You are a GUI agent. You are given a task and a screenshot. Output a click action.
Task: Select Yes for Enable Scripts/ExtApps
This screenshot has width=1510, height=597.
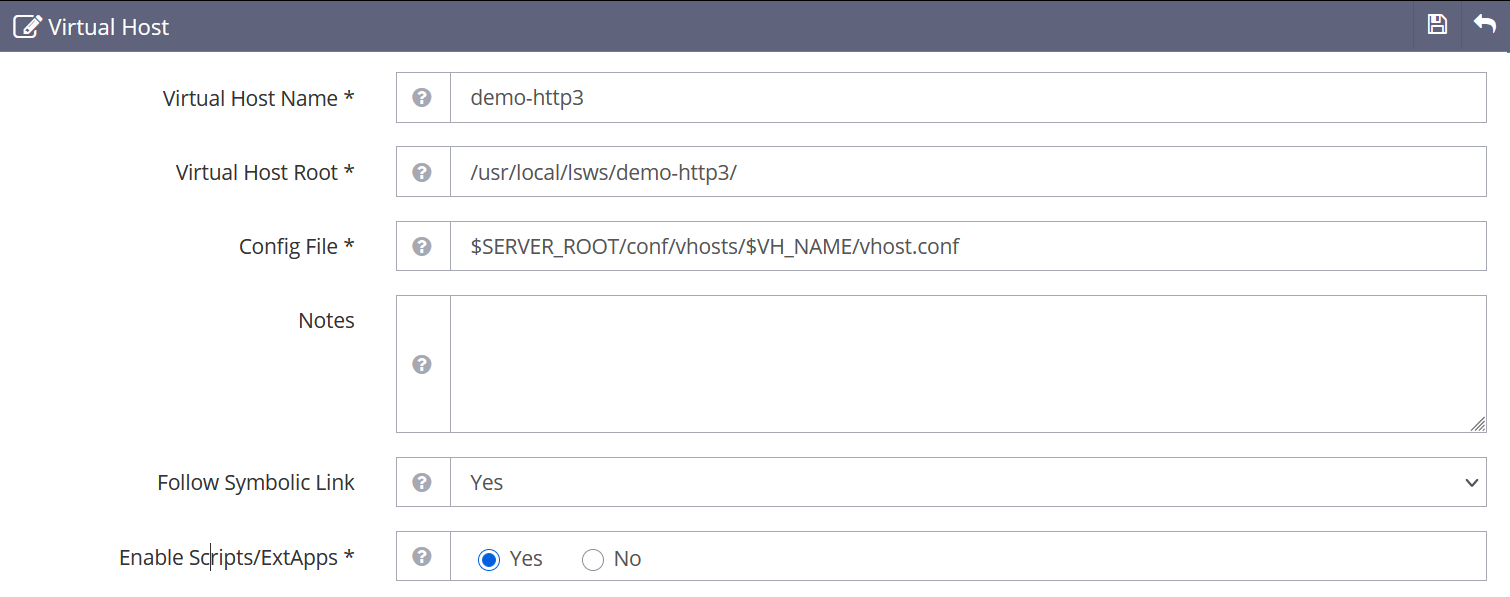click(x=489, y=559)
